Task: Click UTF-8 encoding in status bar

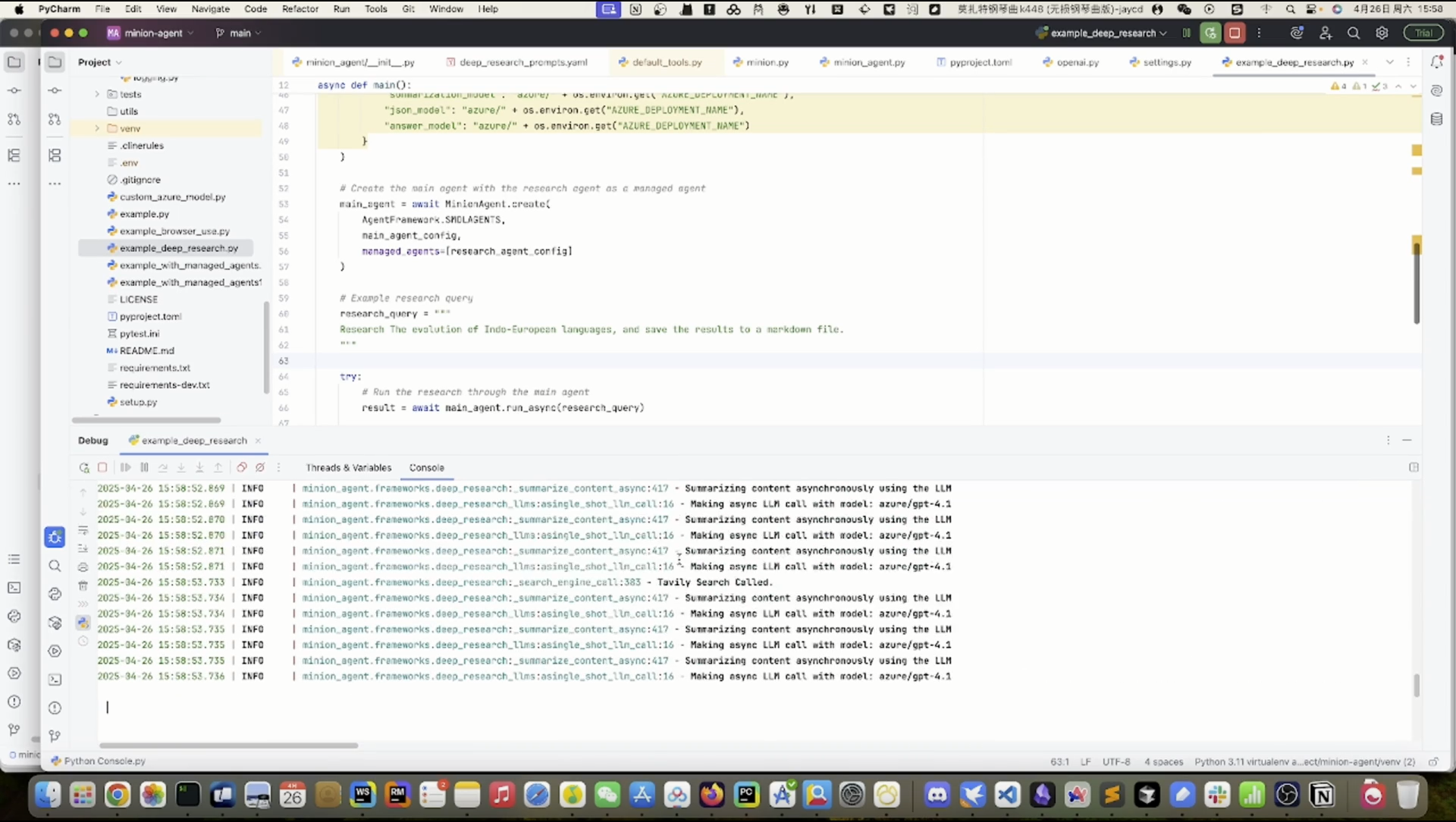Action: click(x=1116, y=761)
